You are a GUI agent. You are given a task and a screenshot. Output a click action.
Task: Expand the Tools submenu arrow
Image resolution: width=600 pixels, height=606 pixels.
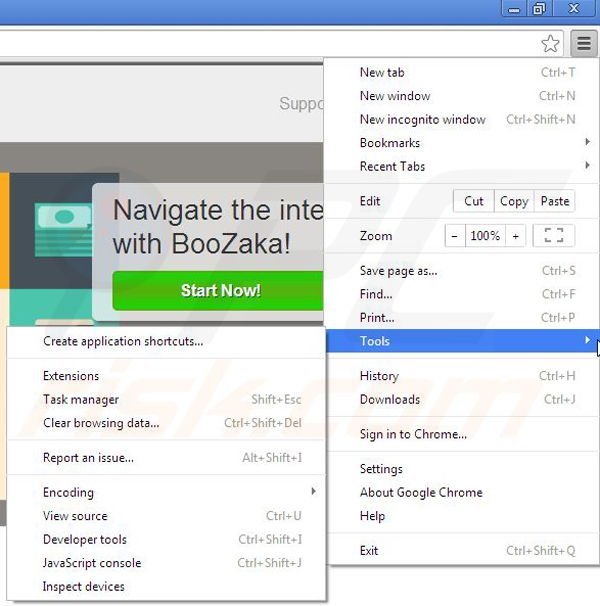(587, 340)
